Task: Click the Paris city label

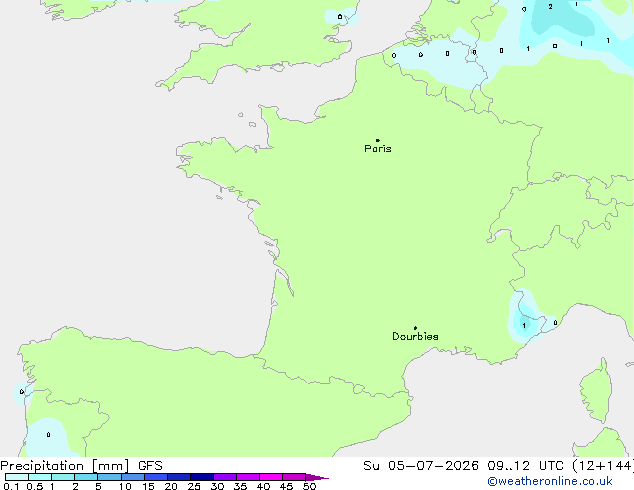Action: pos(378,149)
